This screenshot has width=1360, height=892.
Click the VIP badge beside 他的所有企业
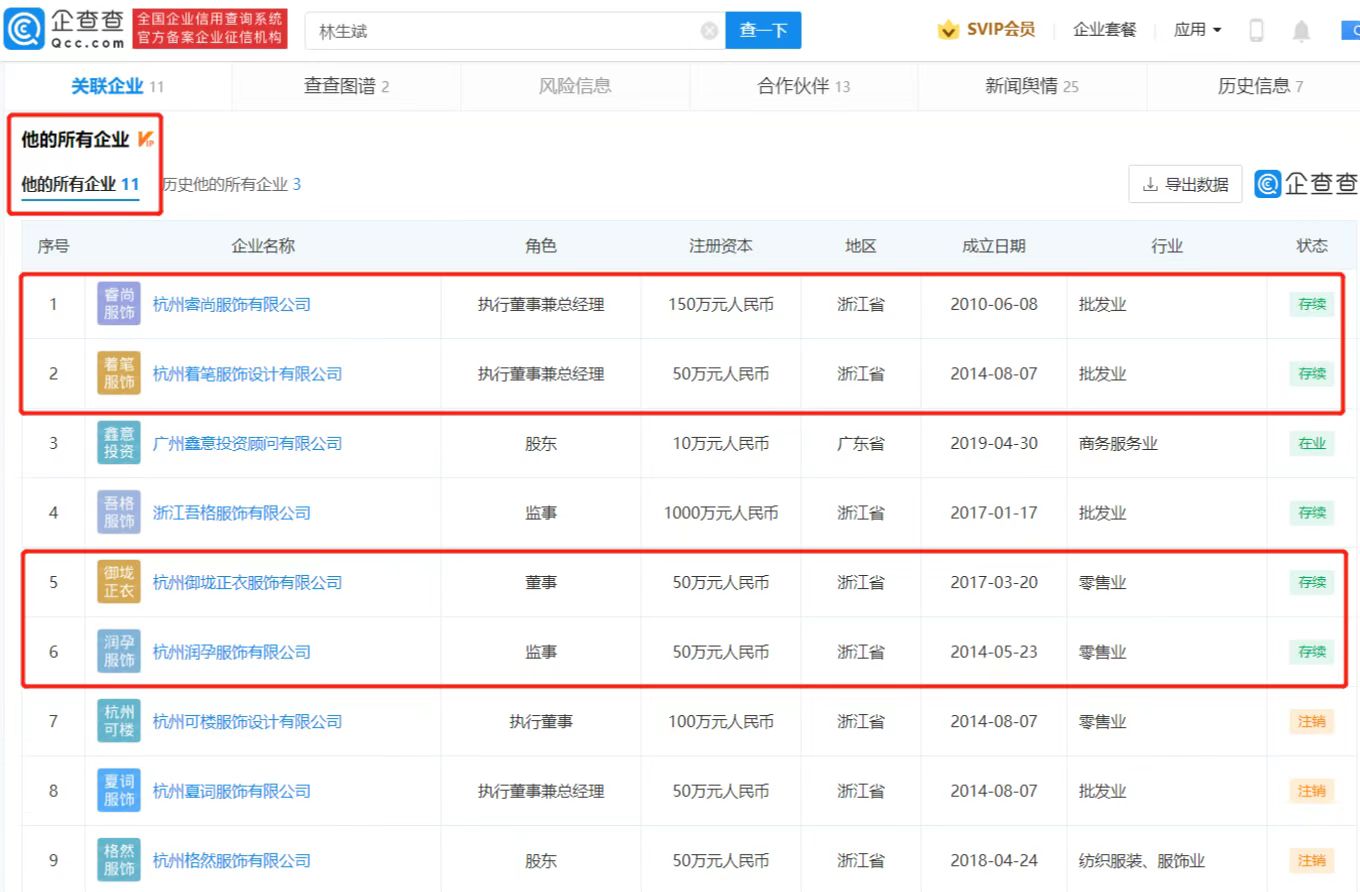(146, 139)
